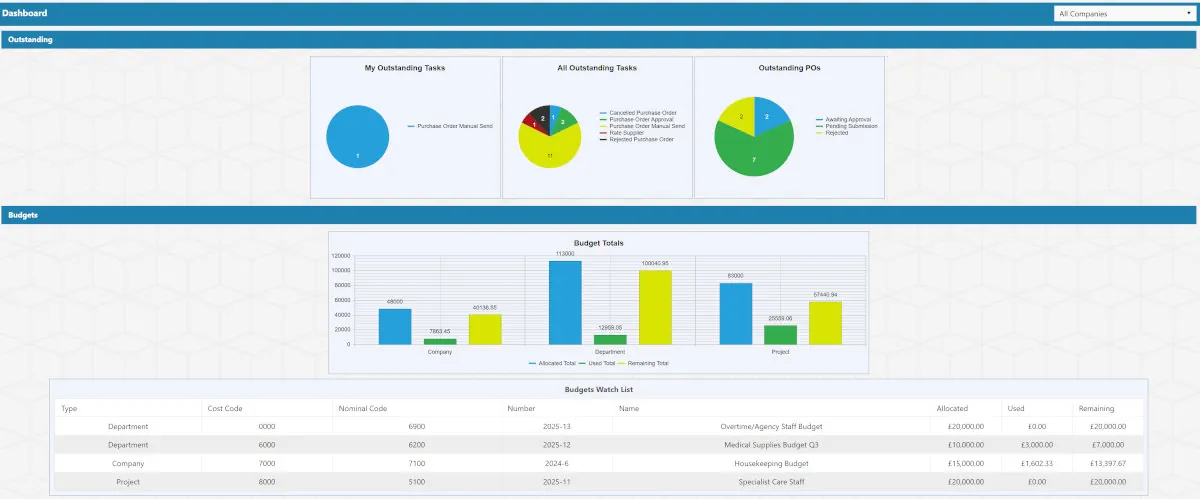Image resolution: width=1200 pixels, height=499 pixels.
Task: Click cost code 0000 cell
Action: click(266, 426)
